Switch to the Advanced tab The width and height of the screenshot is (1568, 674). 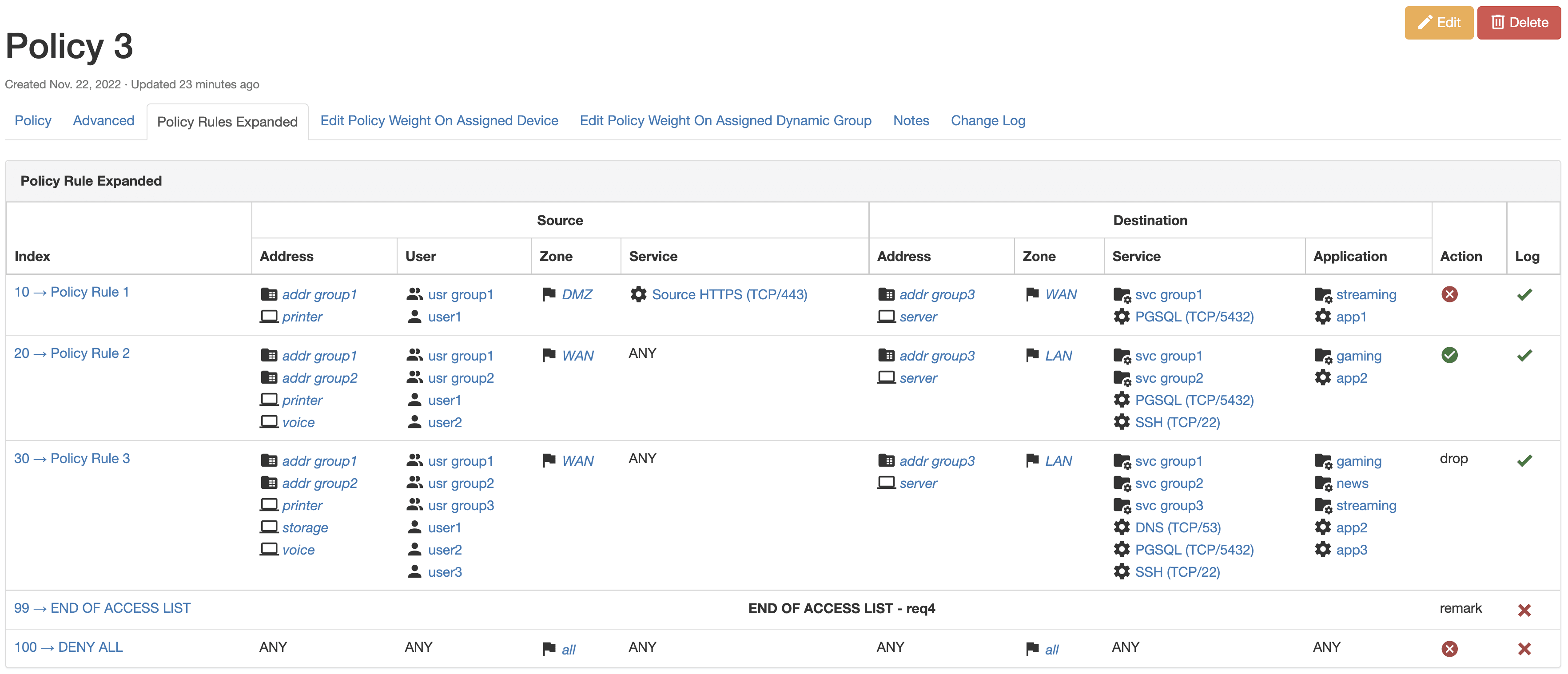103,120
